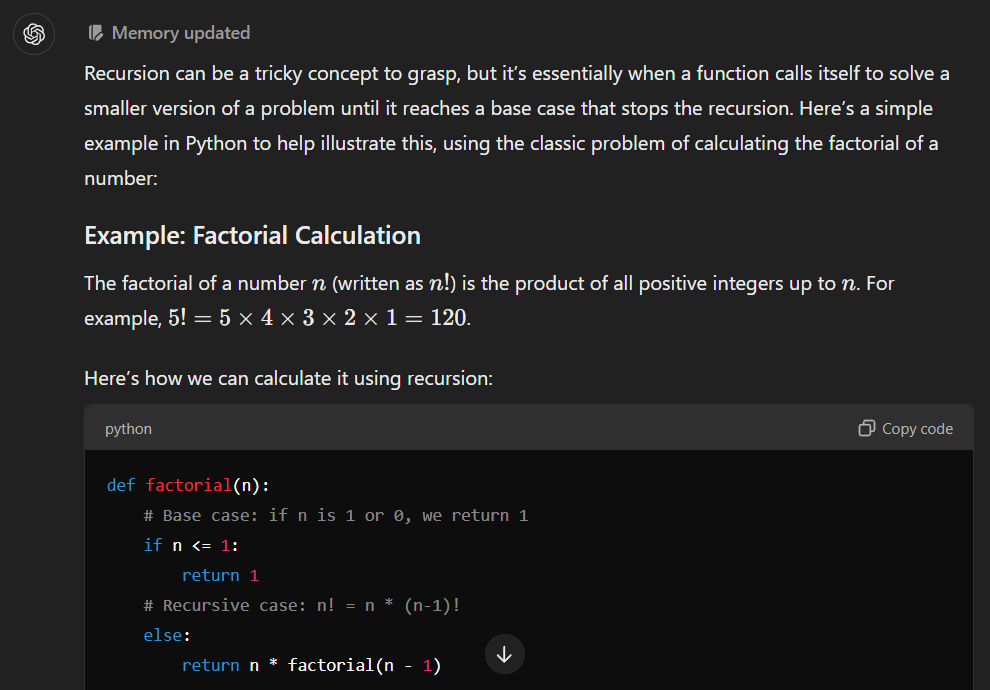The height and width of the screenshot is (690, 990).
Task: Click the Example: Factorial Calculation heading
Action: [252, 236]
